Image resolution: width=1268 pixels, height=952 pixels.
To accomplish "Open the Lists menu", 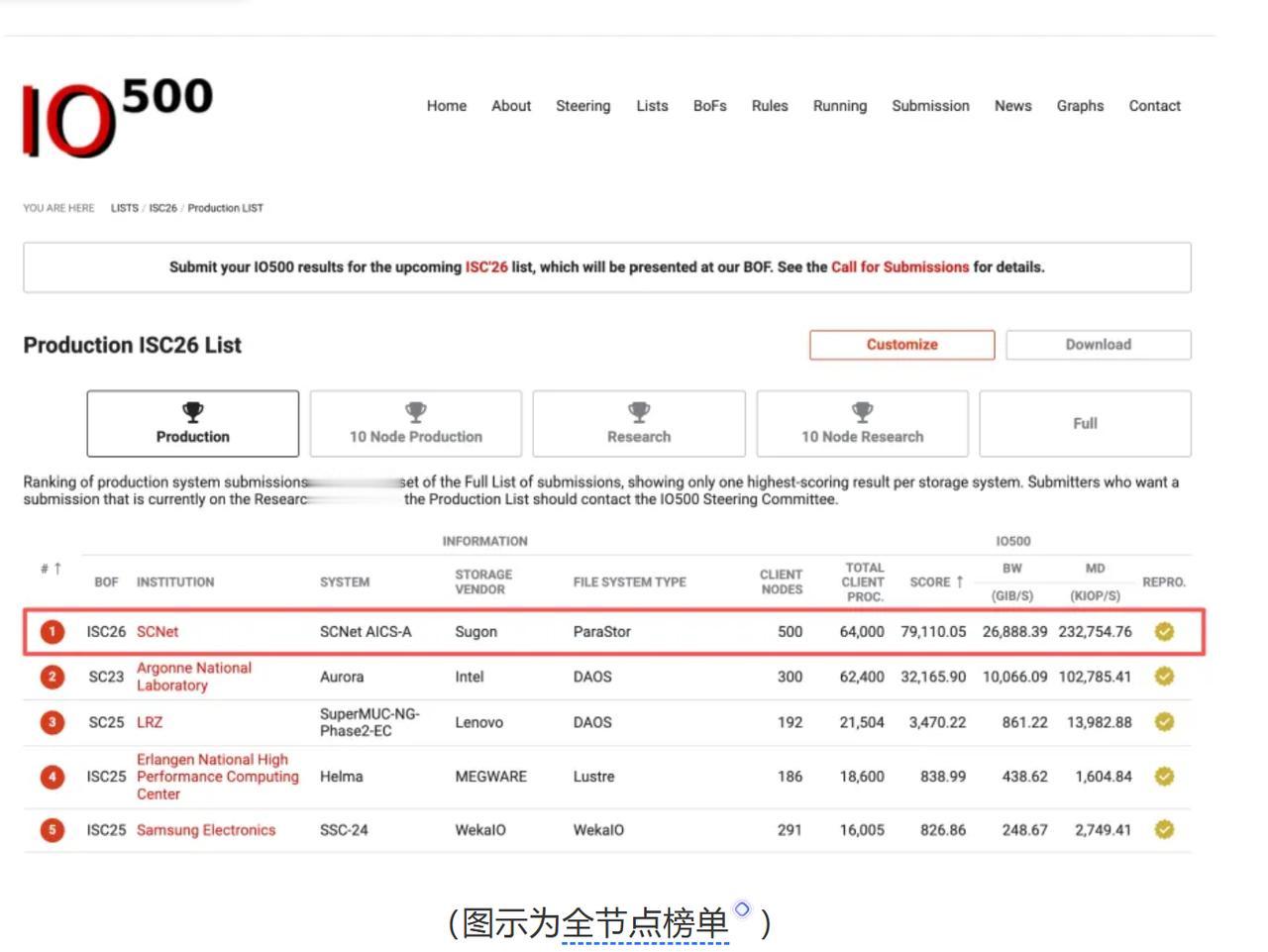I will point(652,106).
